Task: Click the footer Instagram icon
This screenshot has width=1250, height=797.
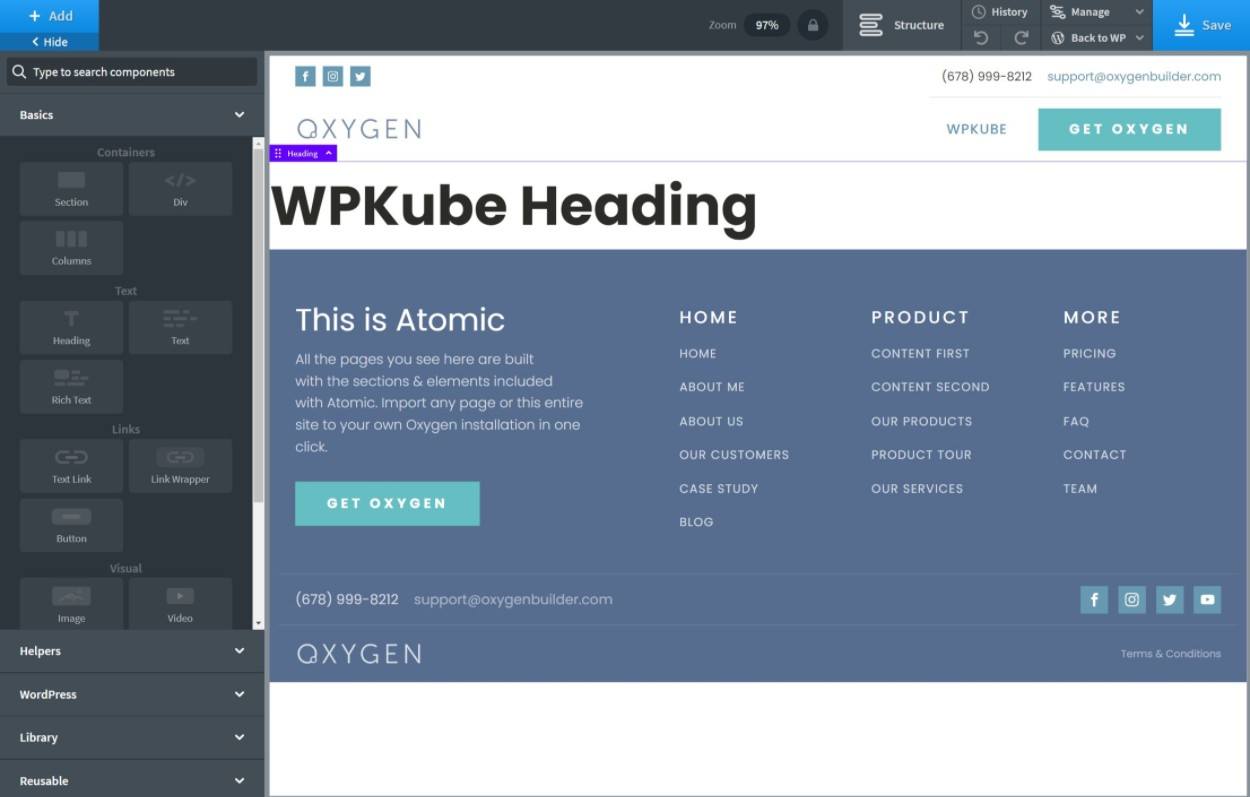Action: tap(1132, 600)
